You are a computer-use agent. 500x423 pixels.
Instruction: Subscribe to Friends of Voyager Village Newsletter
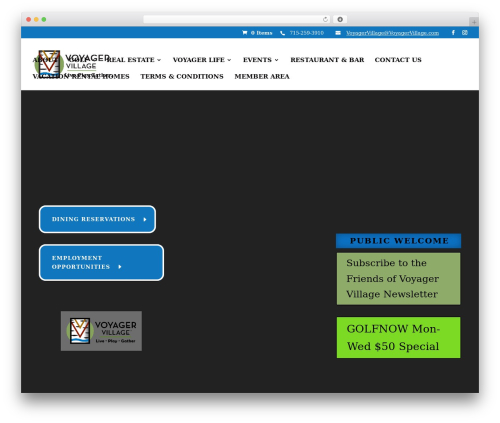[398, 279]
